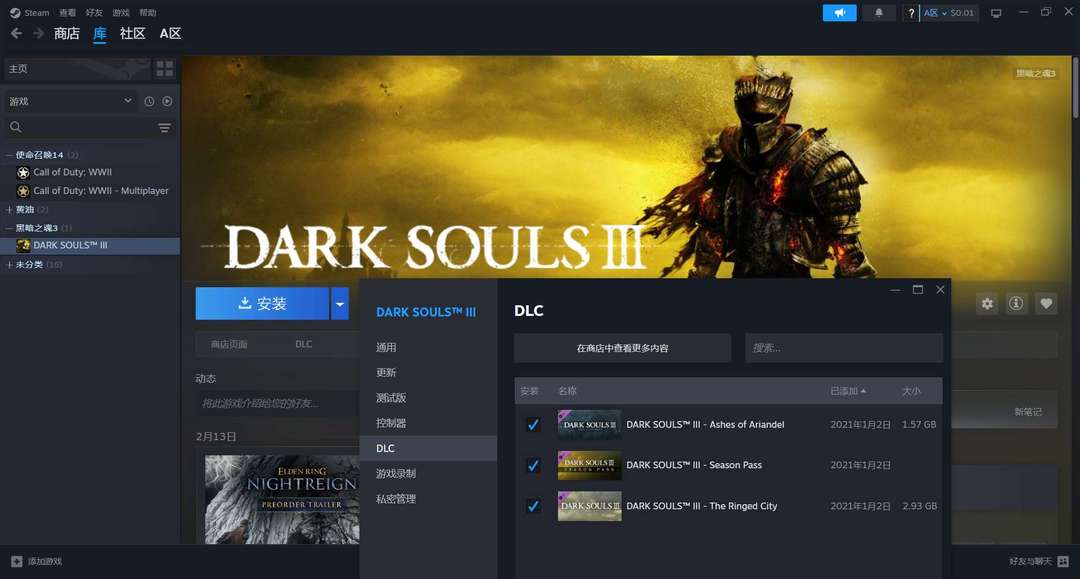Open the 好友 menu
This screenshot has width=1080, height=579.
(94, 12)
